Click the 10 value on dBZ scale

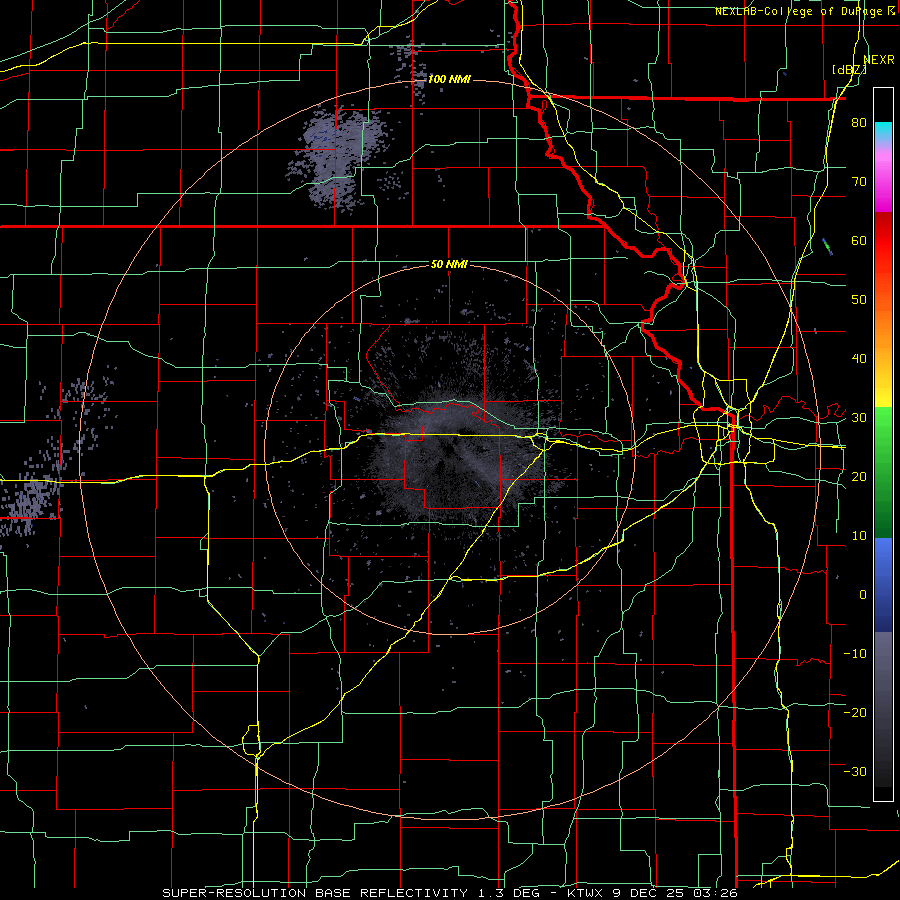[859, 536]
